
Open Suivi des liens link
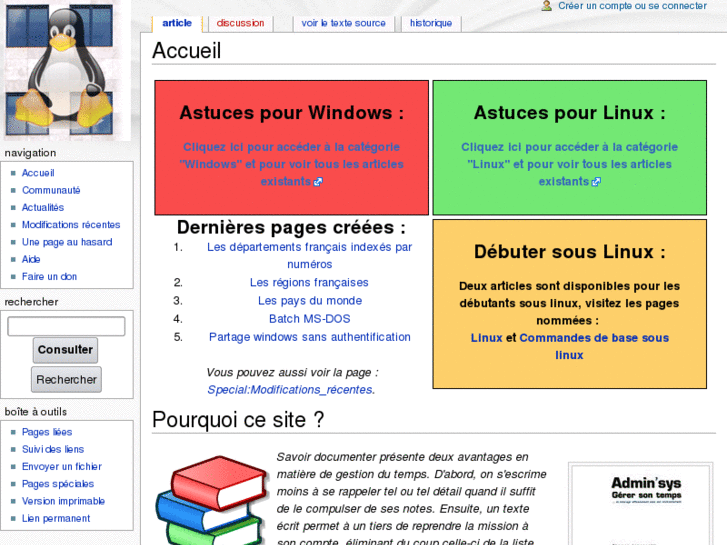pyautogui.click(x=53, y=449)
